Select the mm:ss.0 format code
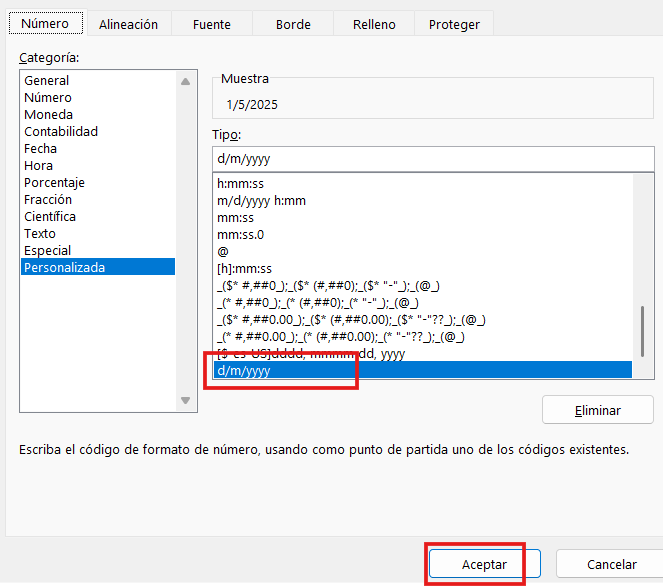This screenshot has width=663, height=586. (x=242, y=235)
